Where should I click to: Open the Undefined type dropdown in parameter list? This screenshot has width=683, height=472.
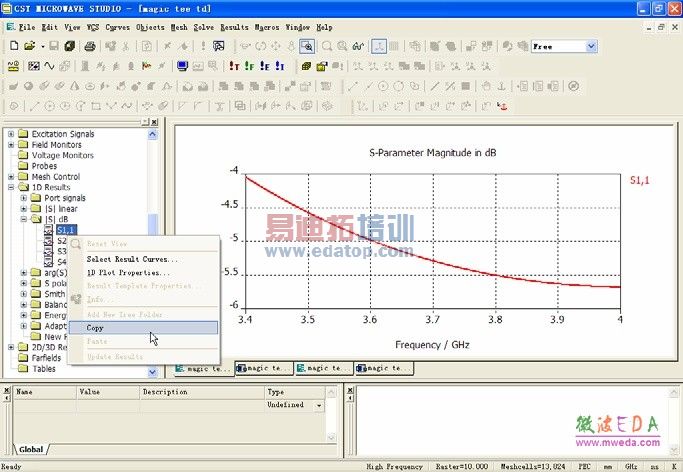320,405
